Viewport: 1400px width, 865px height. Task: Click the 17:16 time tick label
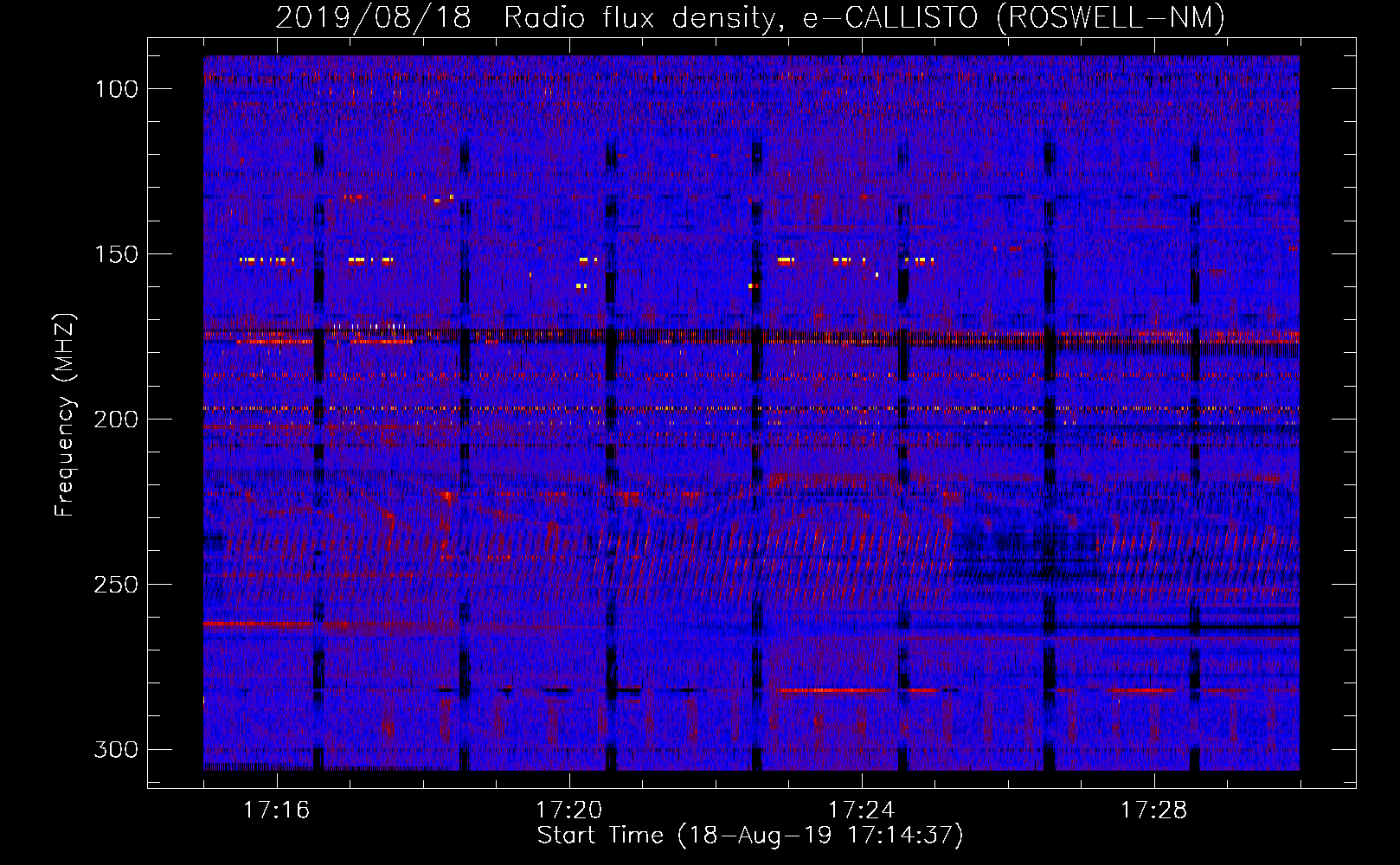[276, 811]
